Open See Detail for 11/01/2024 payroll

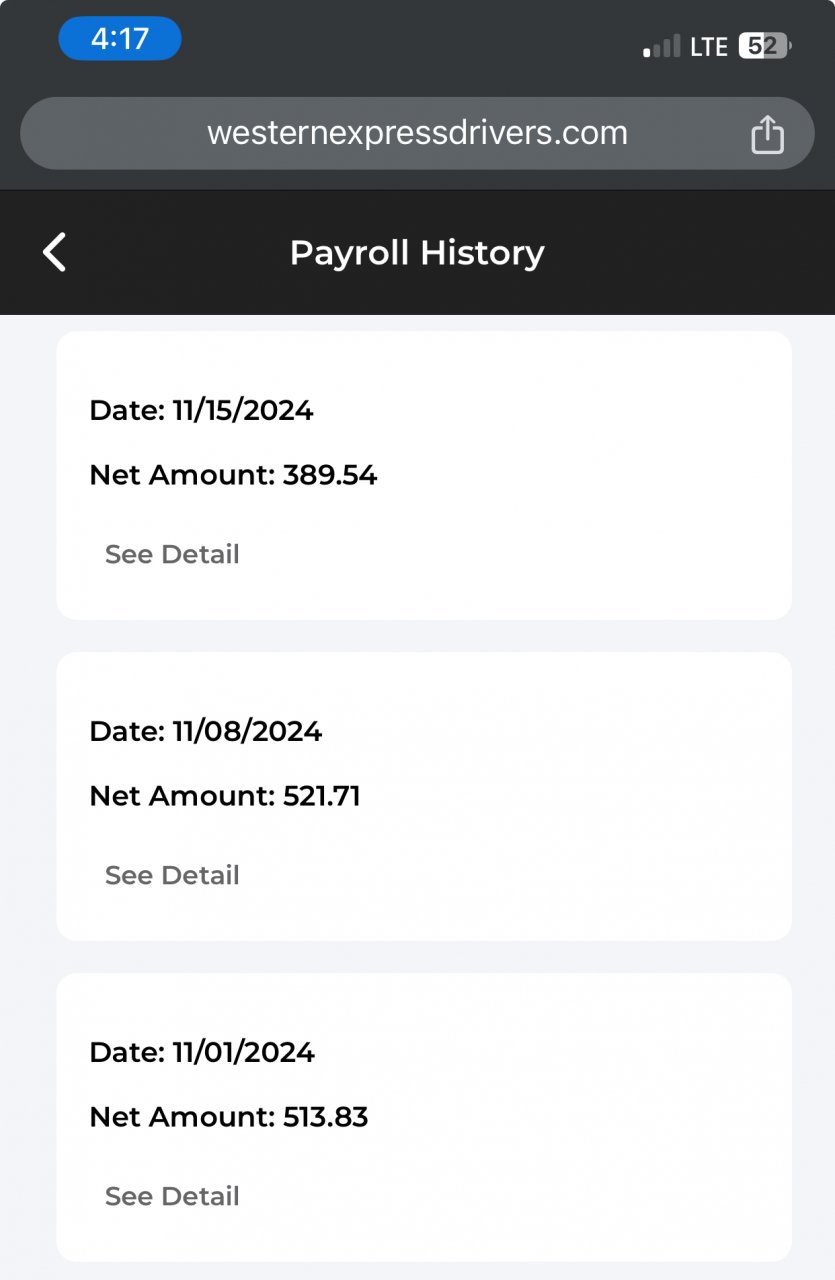172,1196
